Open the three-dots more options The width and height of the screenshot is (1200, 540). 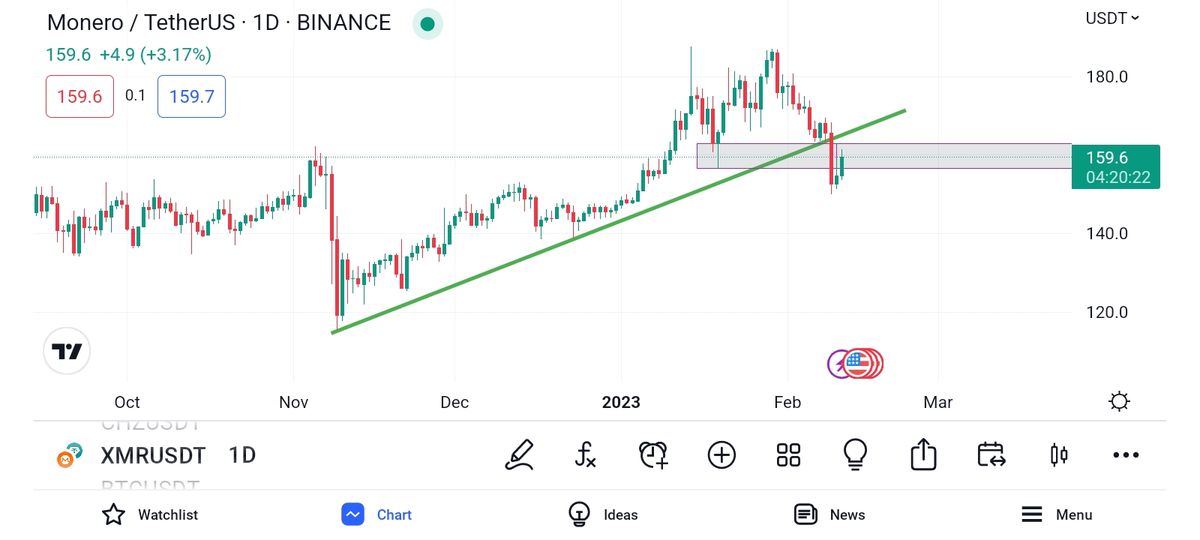coord(1125,455)
